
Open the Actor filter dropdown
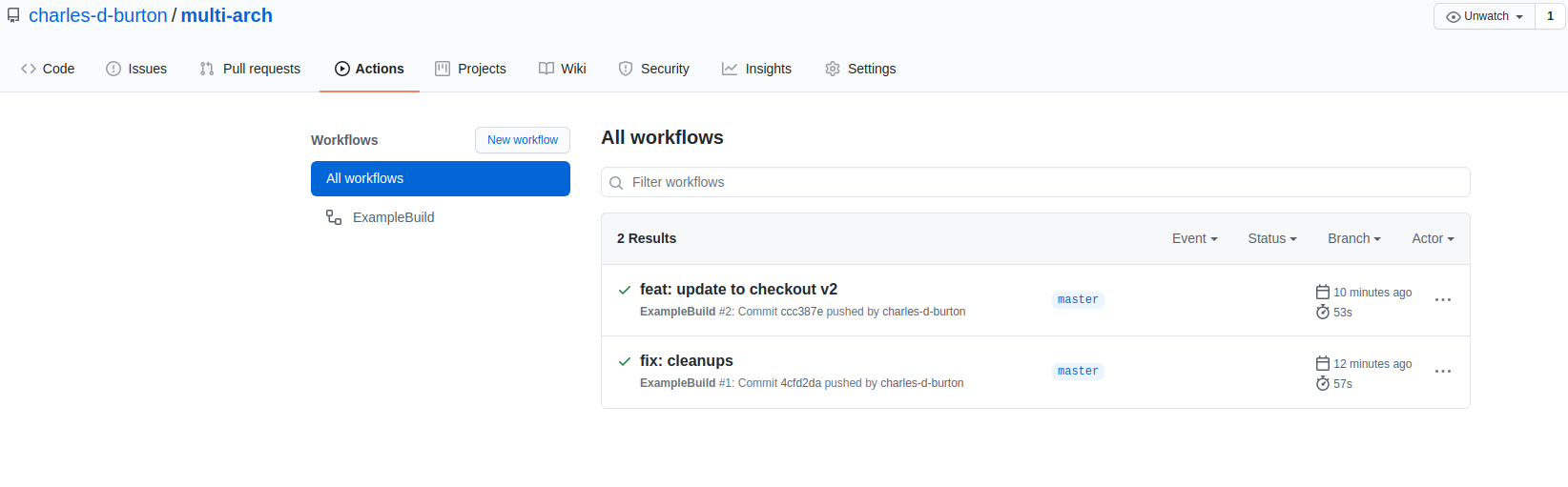coord(1432,238)
